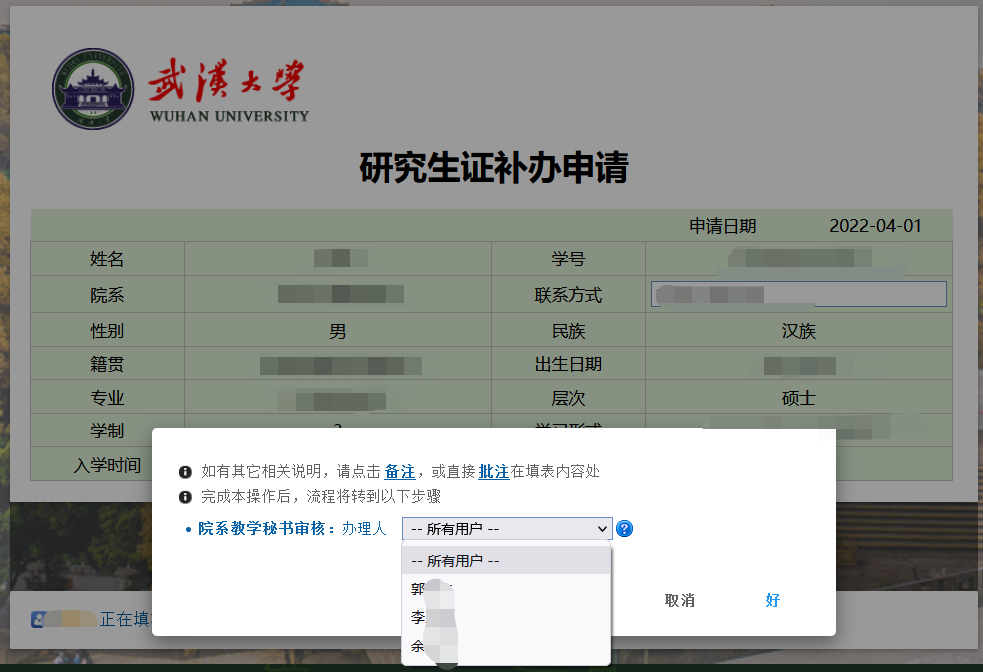Choose the '-- 所有用户 --' option in list

(505, 561)
